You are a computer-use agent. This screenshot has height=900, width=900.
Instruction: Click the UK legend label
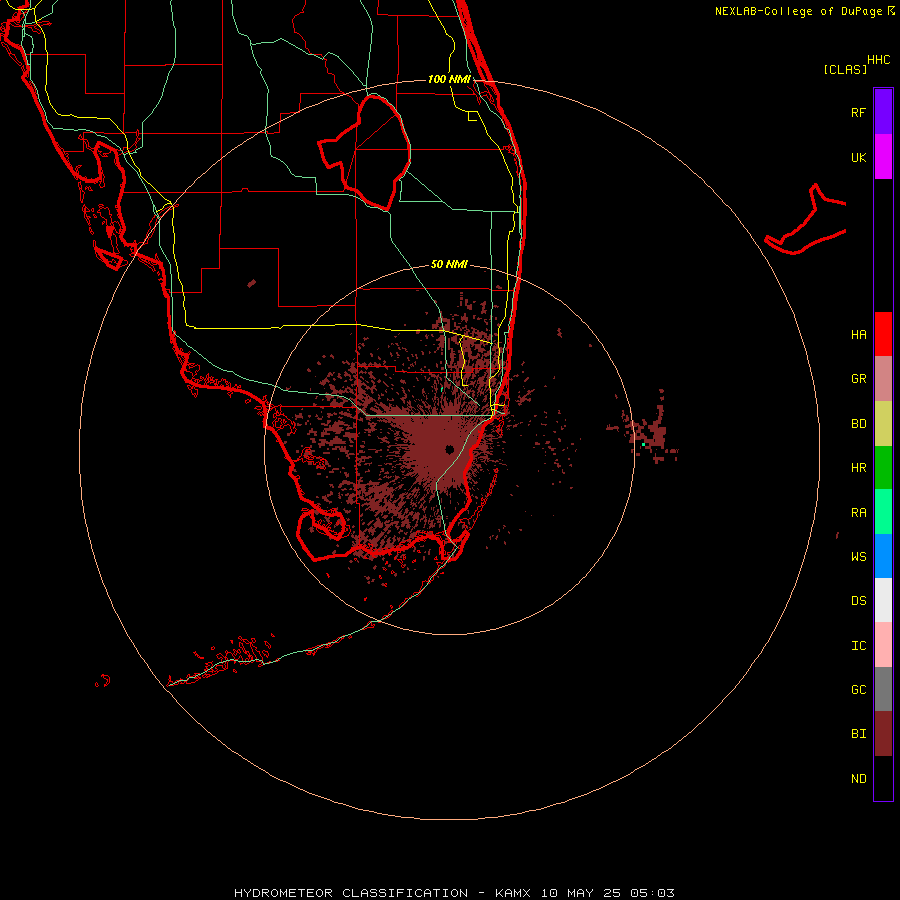(858, 157)
